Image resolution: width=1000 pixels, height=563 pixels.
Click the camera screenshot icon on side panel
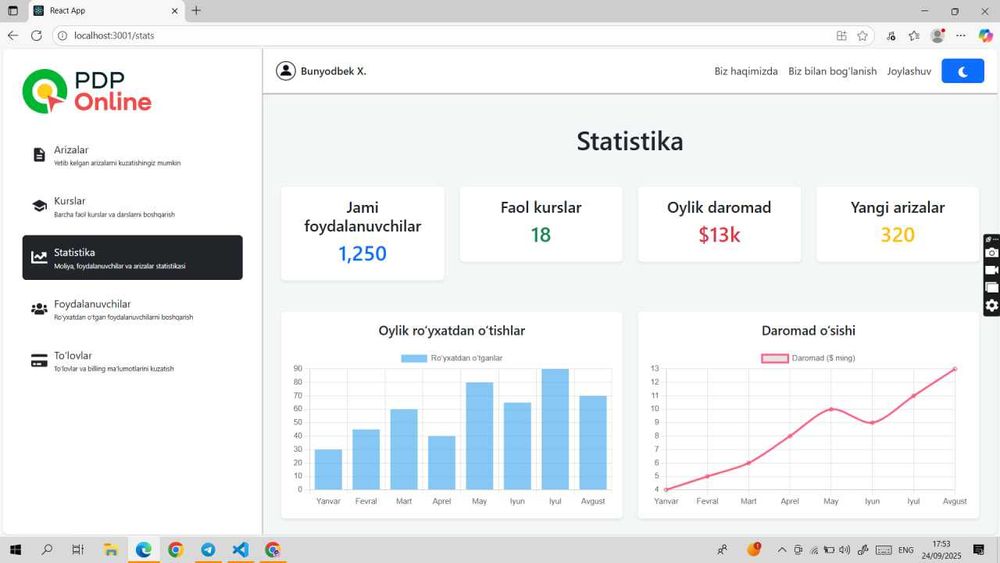coord(992,252)
